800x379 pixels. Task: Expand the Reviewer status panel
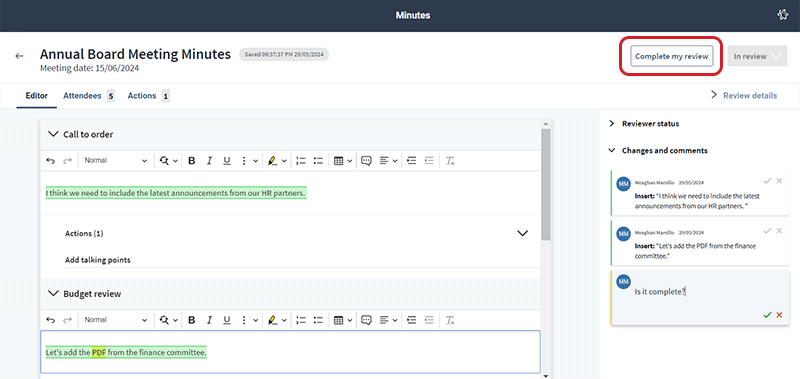pos(612,123)
